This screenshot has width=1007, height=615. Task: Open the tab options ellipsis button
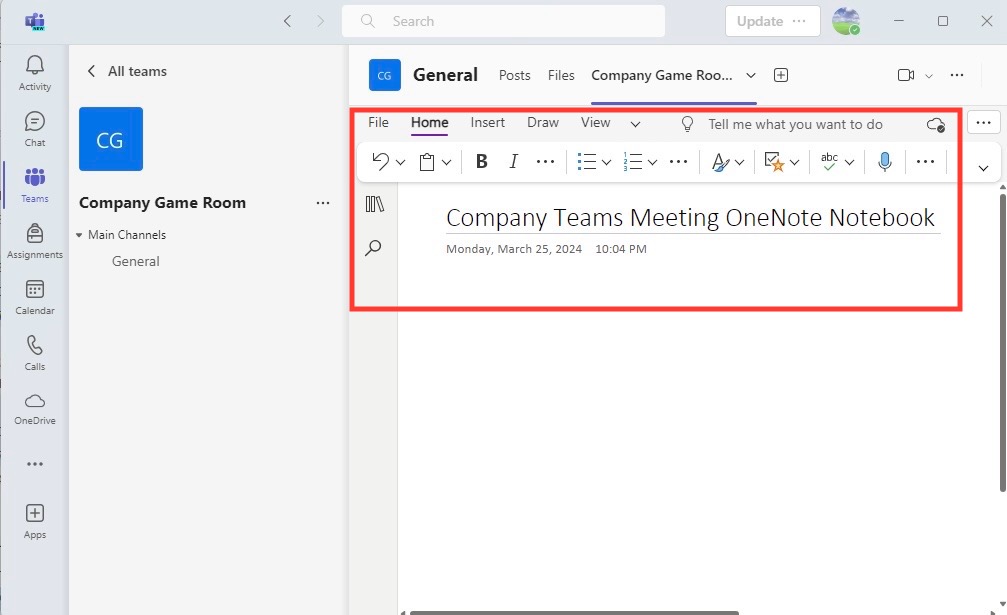pyautogui.click(x=983, y=122)
